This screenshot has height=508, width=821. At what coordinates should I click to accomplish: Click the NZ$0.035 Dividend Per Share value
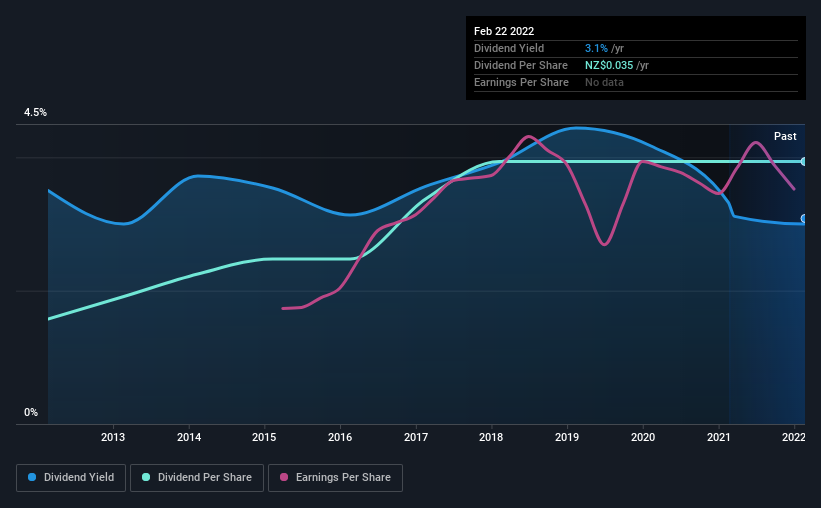(609, 65)
